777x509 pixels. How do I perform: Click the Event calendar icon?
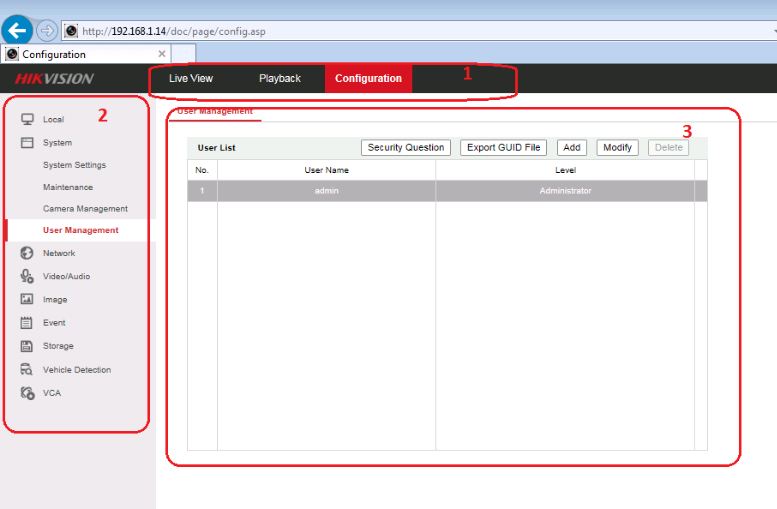coord(27,323)
